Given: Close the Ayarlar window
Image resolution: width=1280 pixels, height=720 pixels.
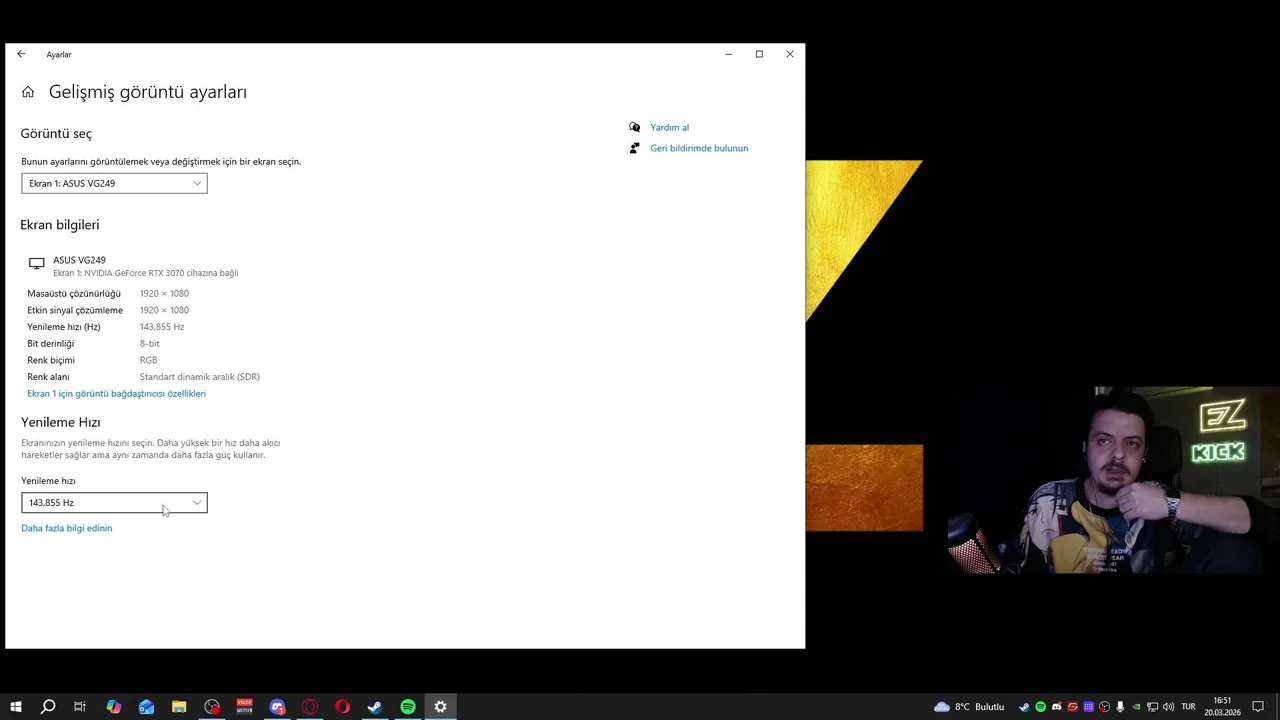Looking at the screenshot, I should click(790, 54).
